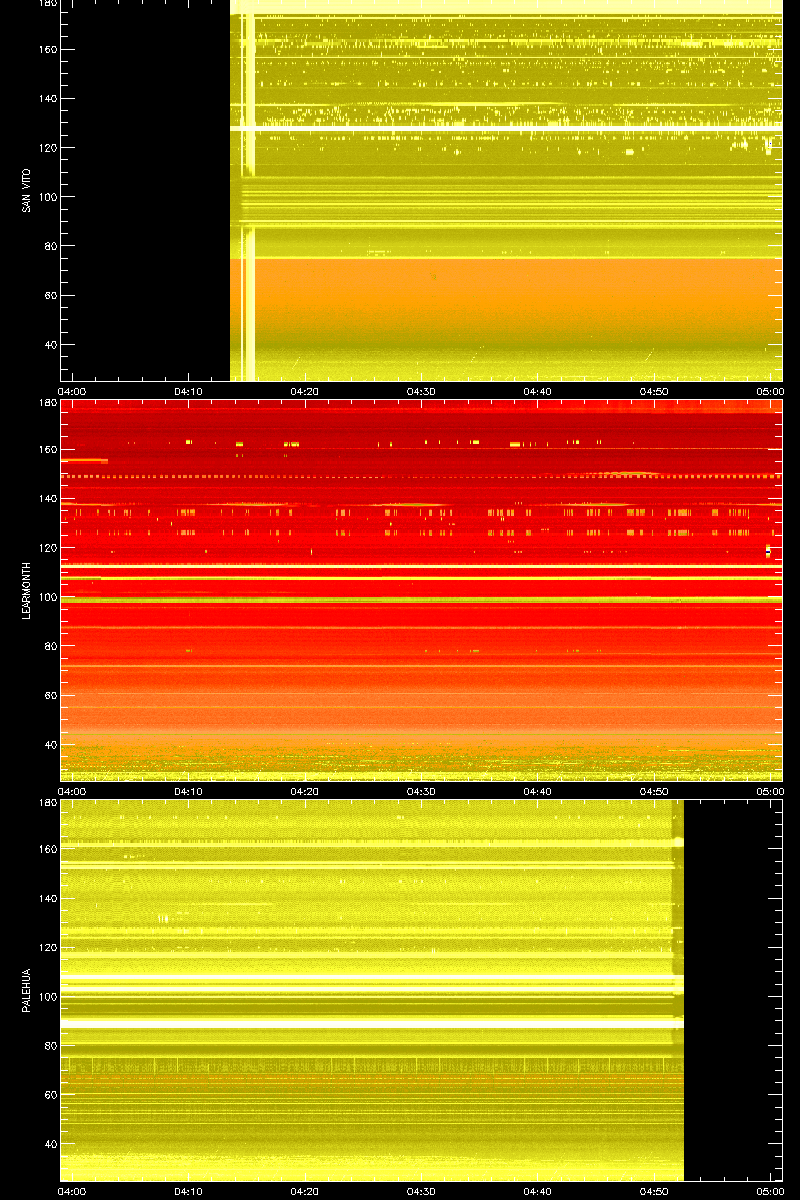Click the PALEHUA station axis label
This screenshot has height=1200, width=800.
26,990
